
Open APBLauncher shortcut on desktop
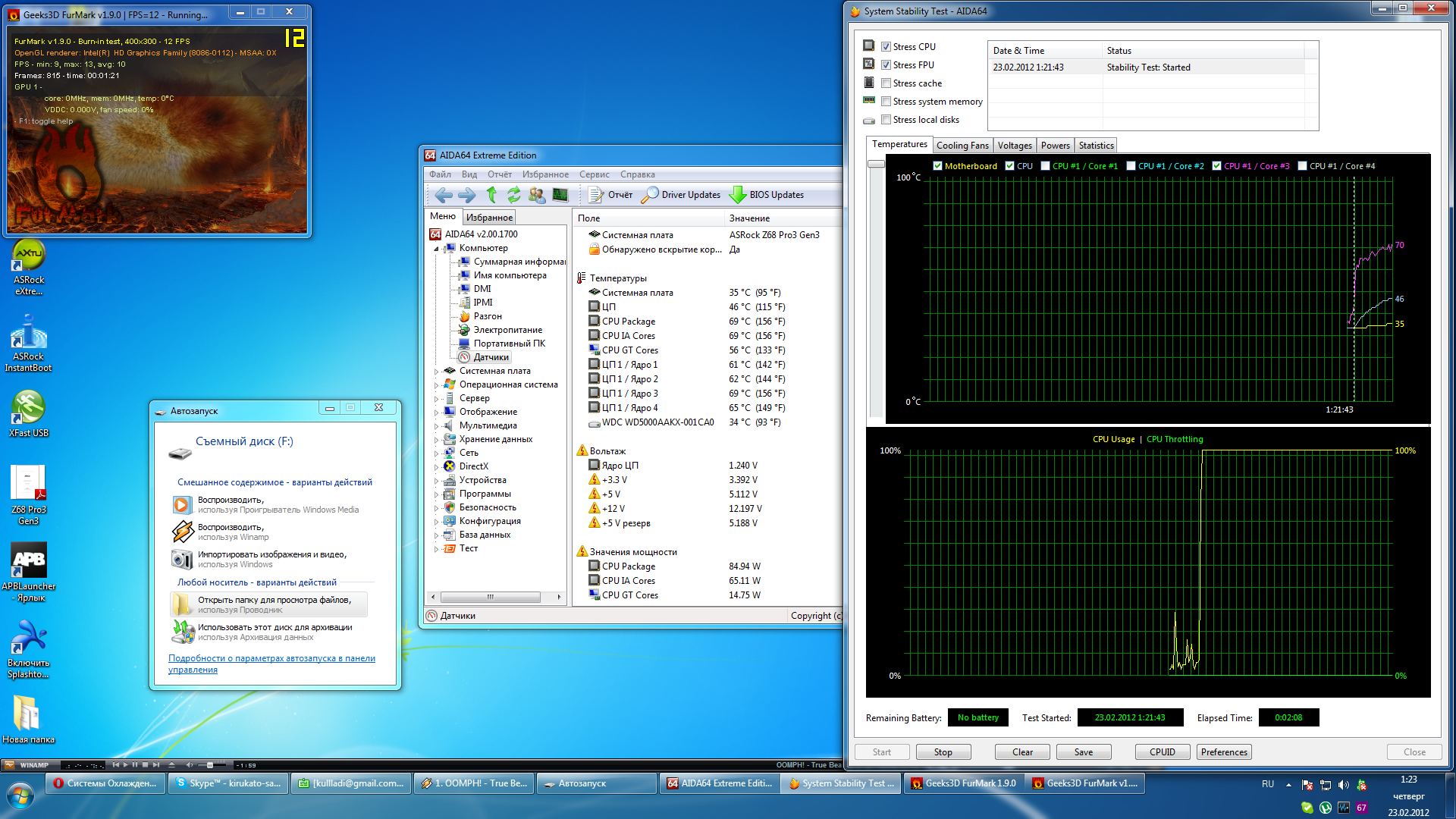coord(29,573)
